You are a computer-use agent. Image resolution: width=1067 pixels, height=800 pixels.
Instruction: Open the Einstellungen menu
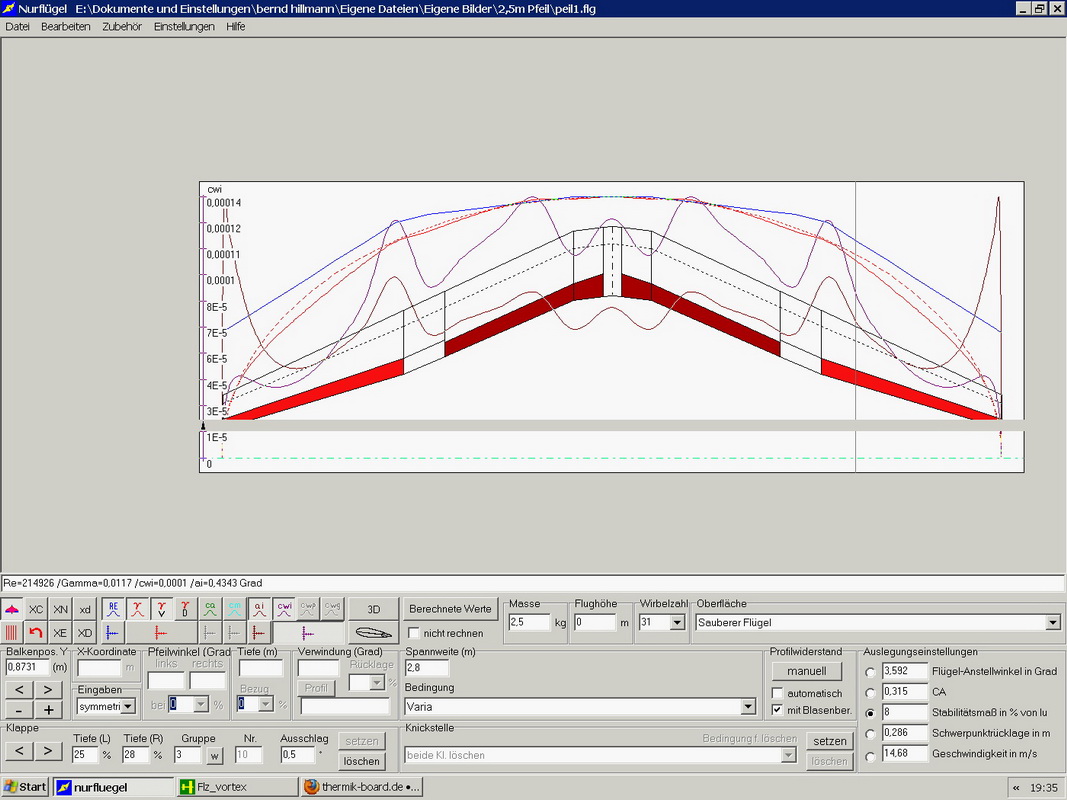(184, 27)
